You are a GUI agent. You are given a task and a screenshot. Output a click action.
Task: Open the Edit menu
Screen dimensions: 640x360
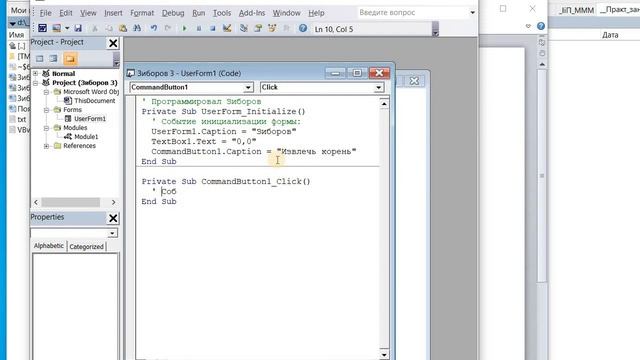(66, 13)
